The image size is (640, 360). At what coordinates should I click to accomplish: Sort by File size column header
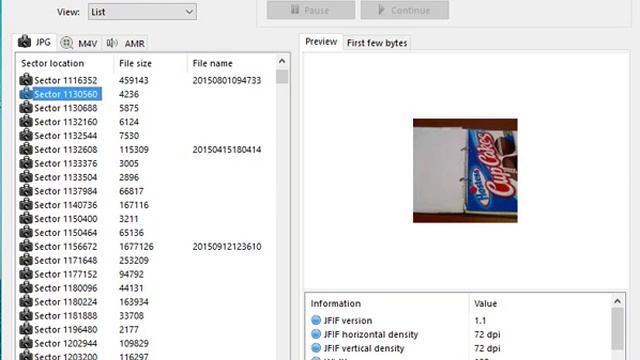[x=135, y=63]
